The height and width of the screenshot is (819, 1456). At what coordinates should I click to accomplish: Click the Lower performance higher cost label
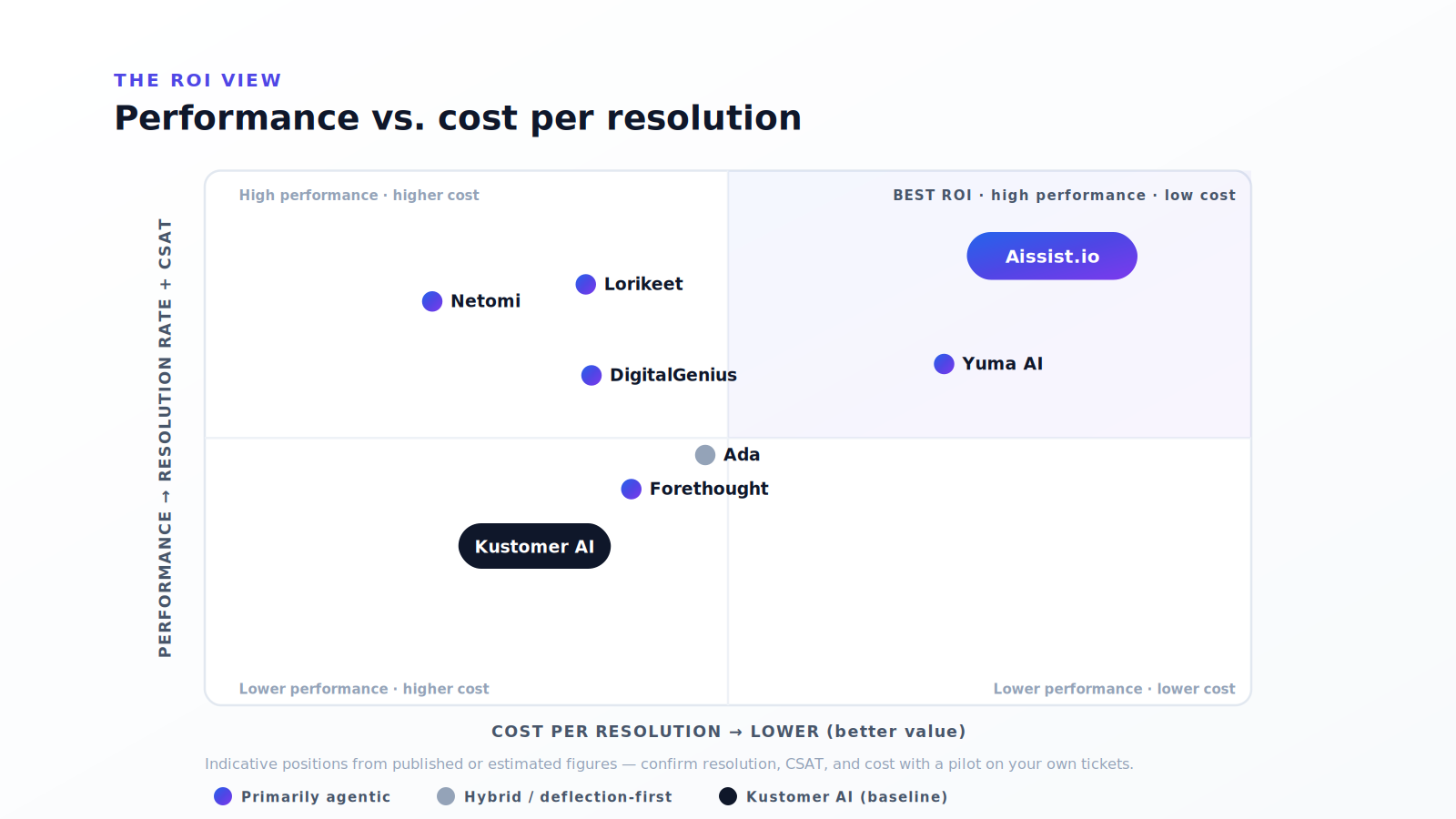pos(364,689)
